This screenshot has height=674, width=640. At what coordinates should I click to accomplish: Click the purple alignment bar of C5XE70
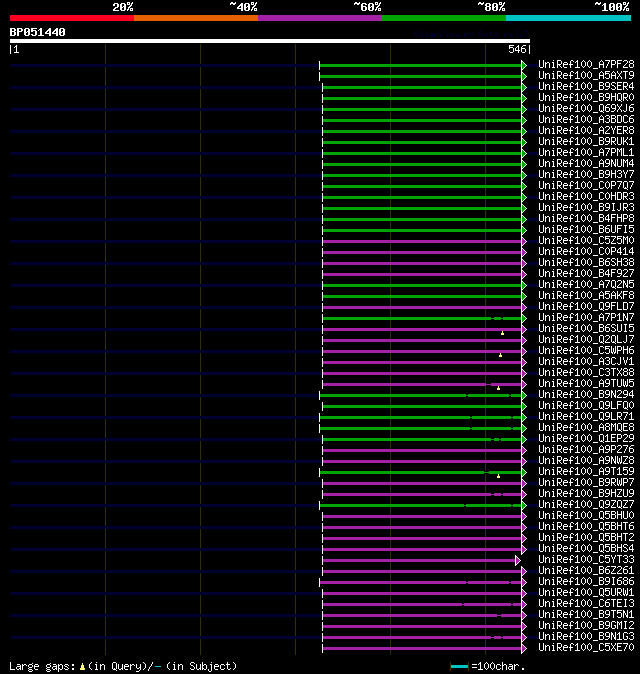(422, 649)
